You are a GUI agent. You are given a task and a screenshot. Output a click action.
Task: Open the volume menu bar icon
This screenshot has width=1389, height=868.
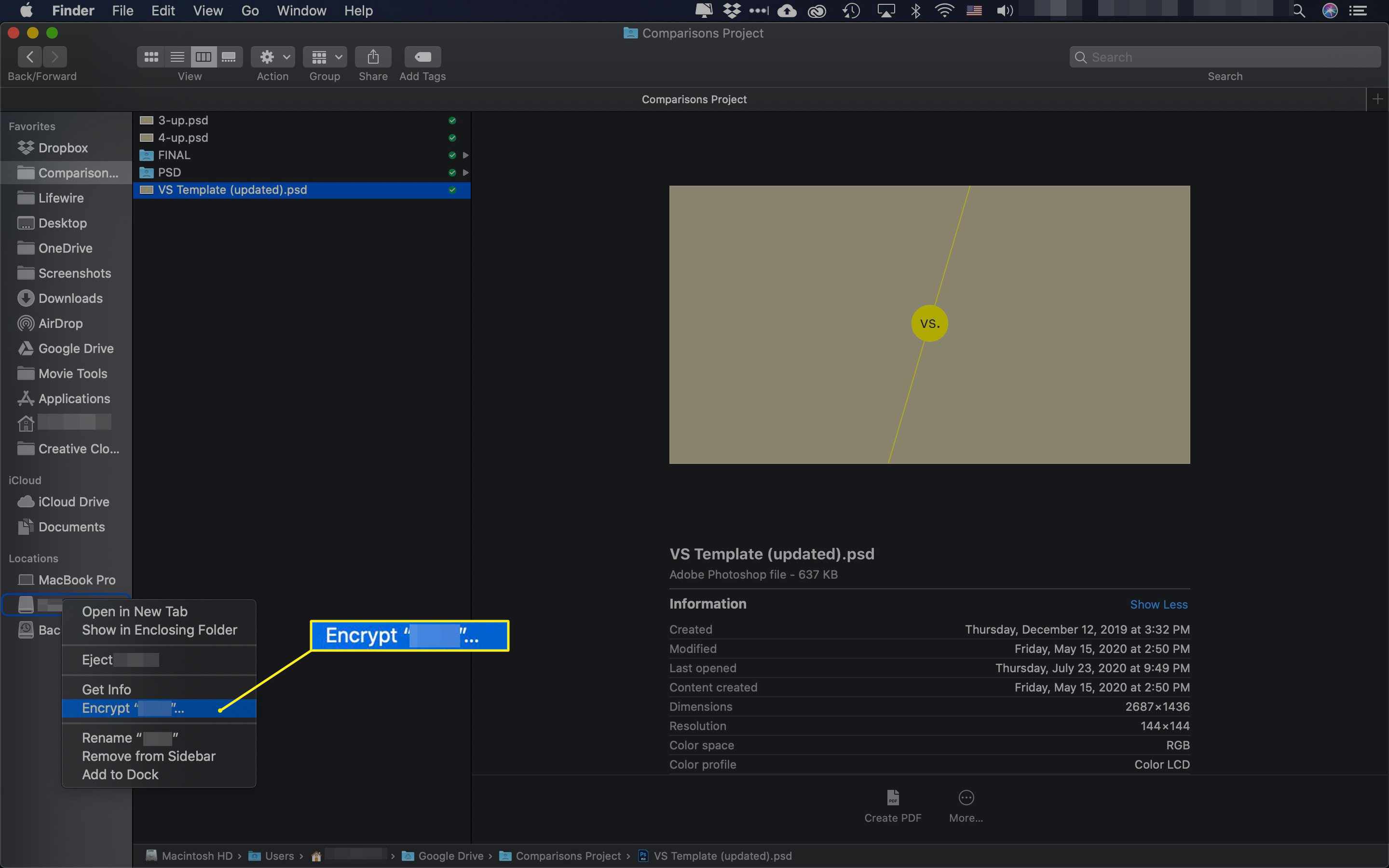(x=1005, y=10)
